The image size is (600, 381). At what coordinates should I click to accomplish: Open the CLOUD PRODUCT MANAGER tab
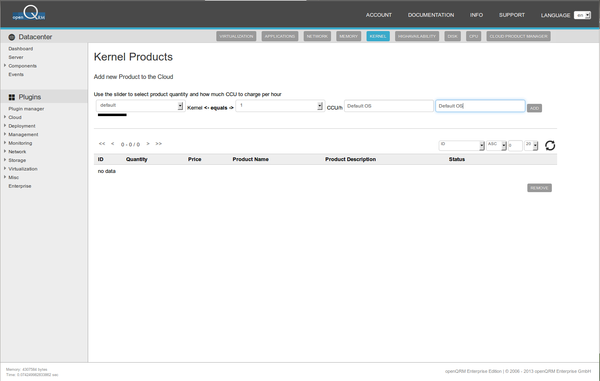point(518,36)
